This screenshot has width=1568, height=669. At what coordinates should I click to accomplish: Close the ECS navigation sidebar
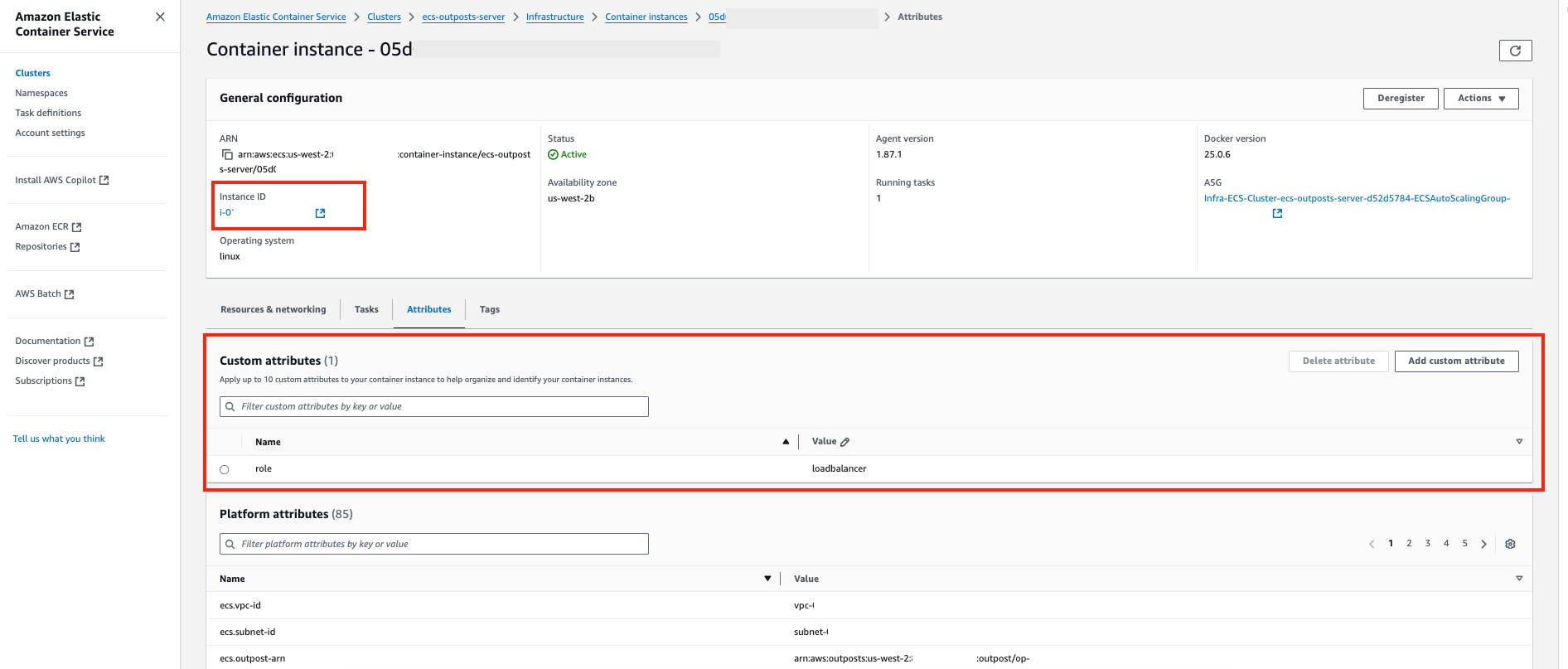coord(160,17)
